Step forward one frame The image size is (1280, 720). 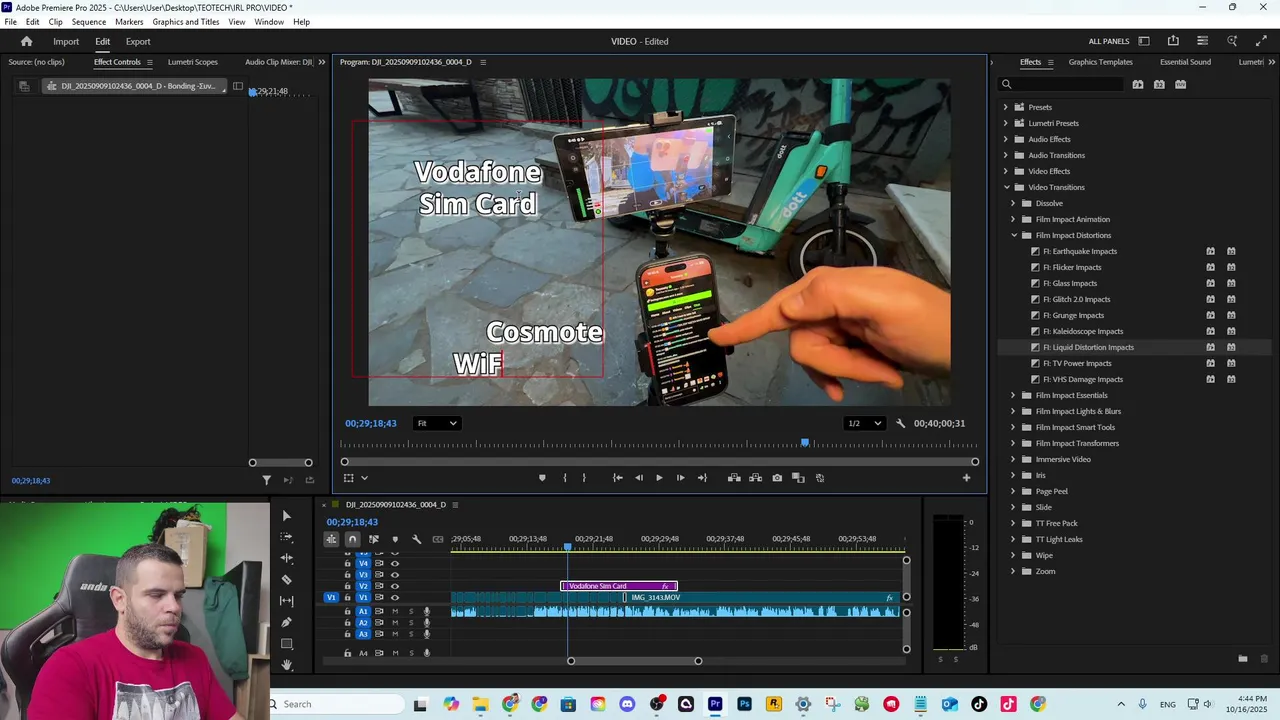pyautogui.click(x=680, y=478)
